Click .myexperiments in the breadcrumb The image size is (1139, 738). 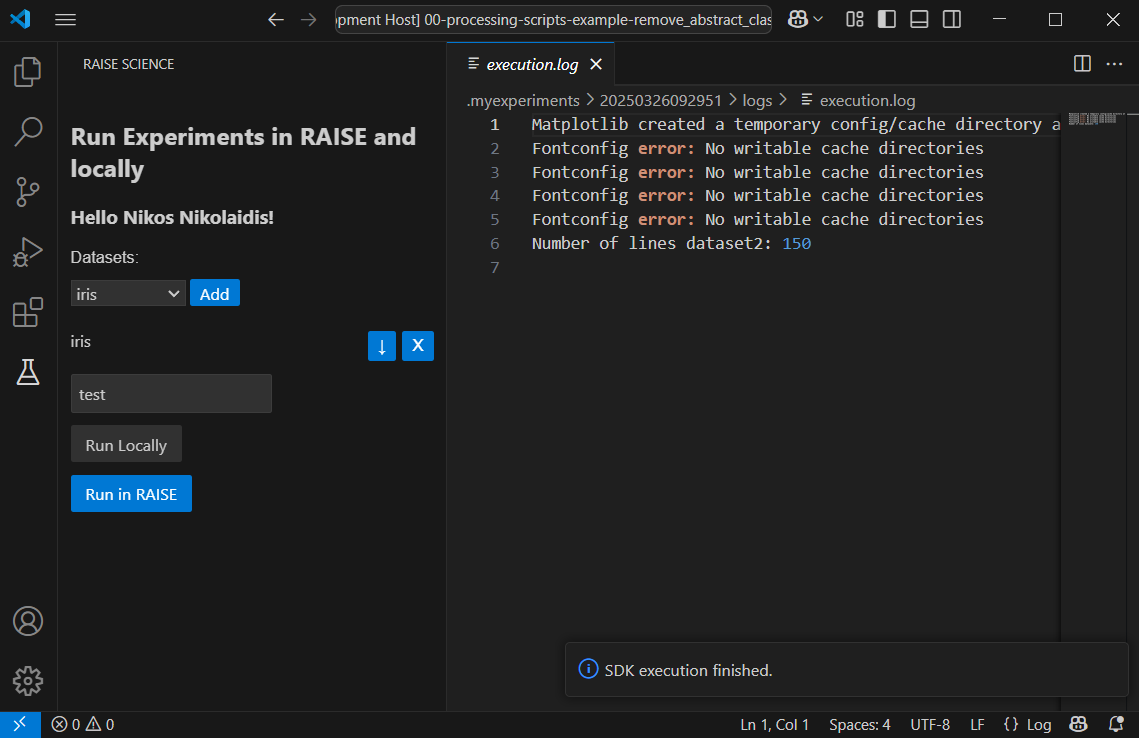click(523, 100)
